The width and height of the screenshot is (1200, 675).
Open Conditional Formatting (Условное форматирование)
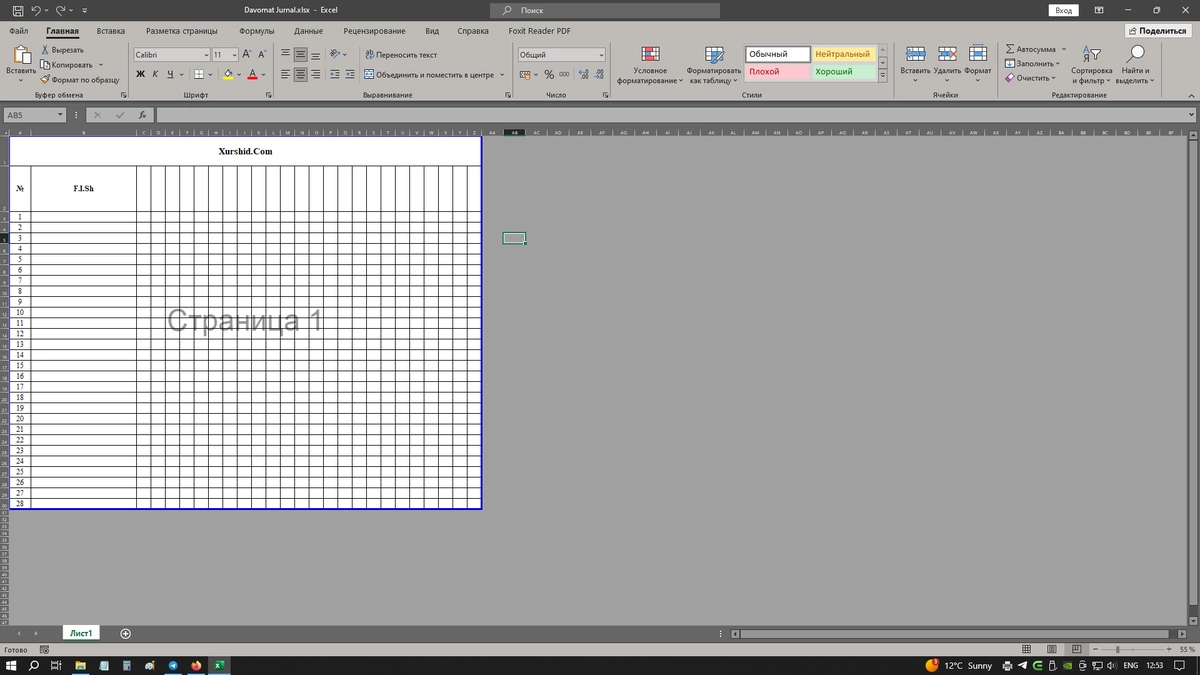coord(650,64)
